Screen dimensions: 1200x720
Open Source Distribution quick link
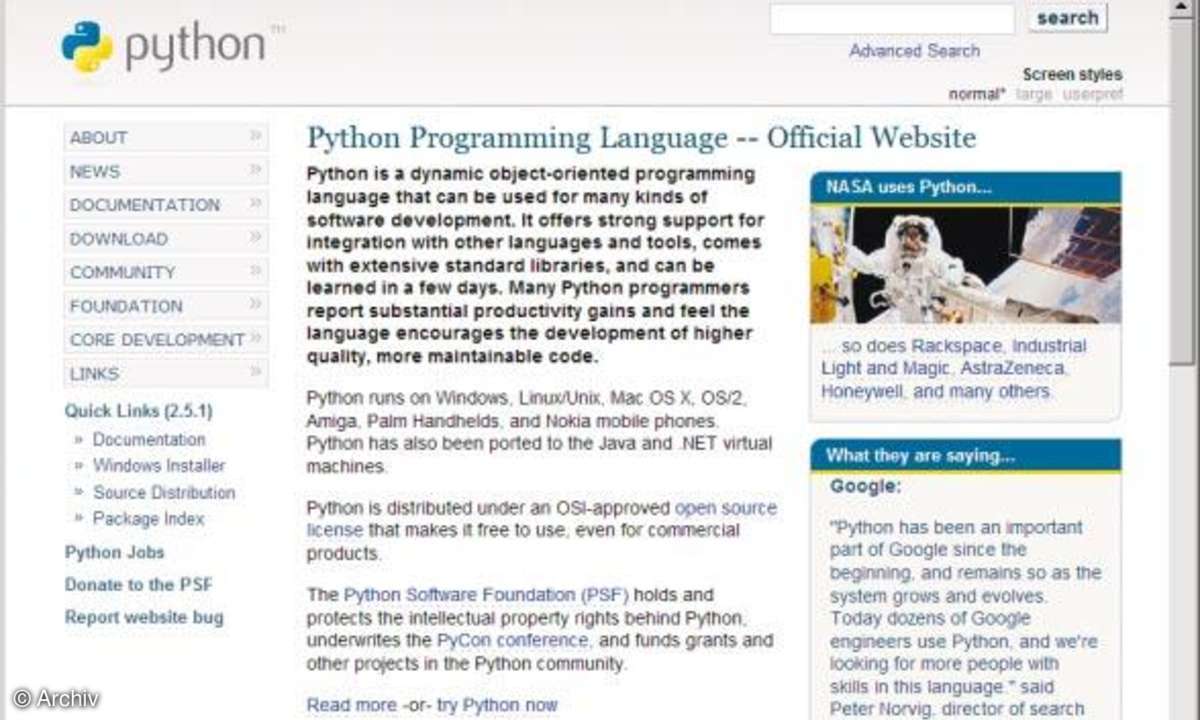click(x=164, y=493)
